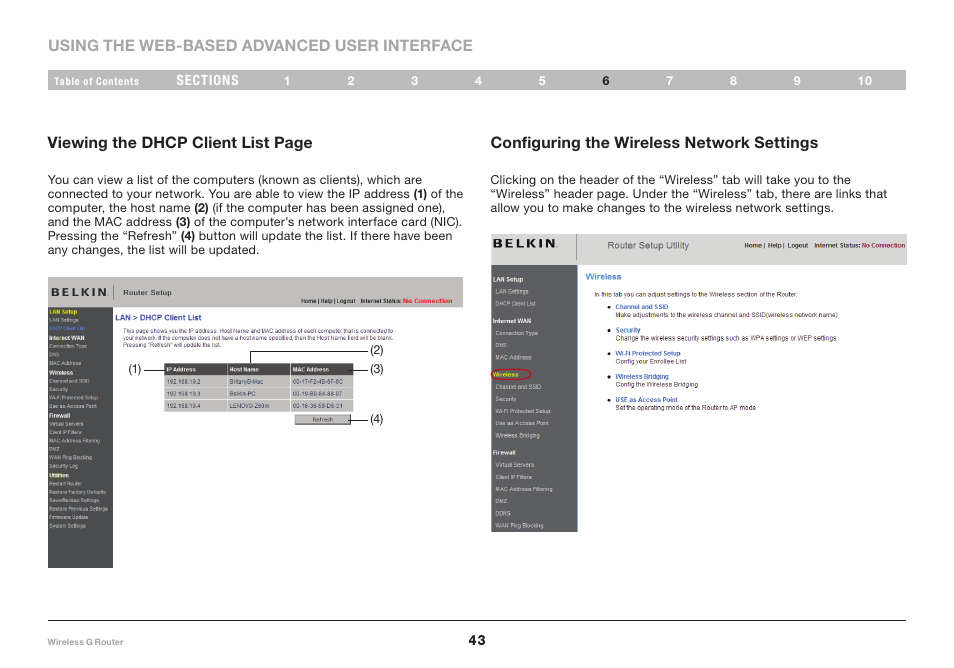This screenshot has height=668, width=954.
Task: Jump to section 3 in header bar
Action: pos(414,81)
